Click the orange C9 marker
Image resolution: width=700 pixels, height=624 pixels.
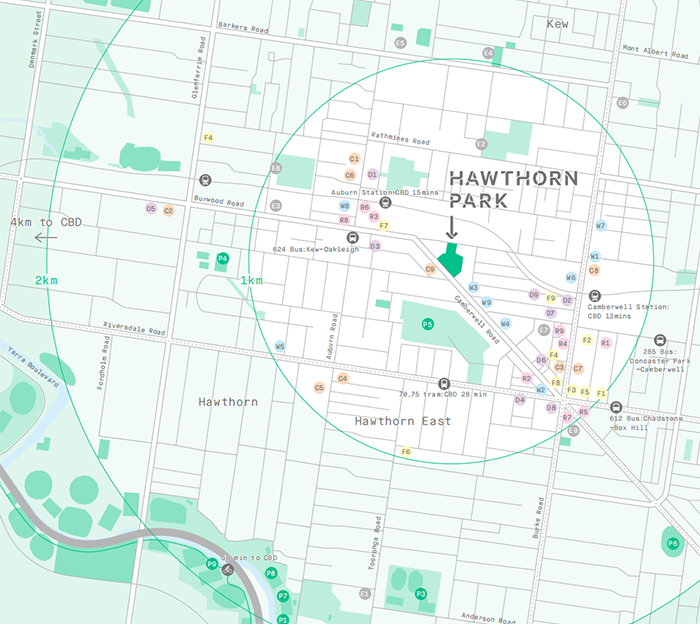tap(430, 269)
